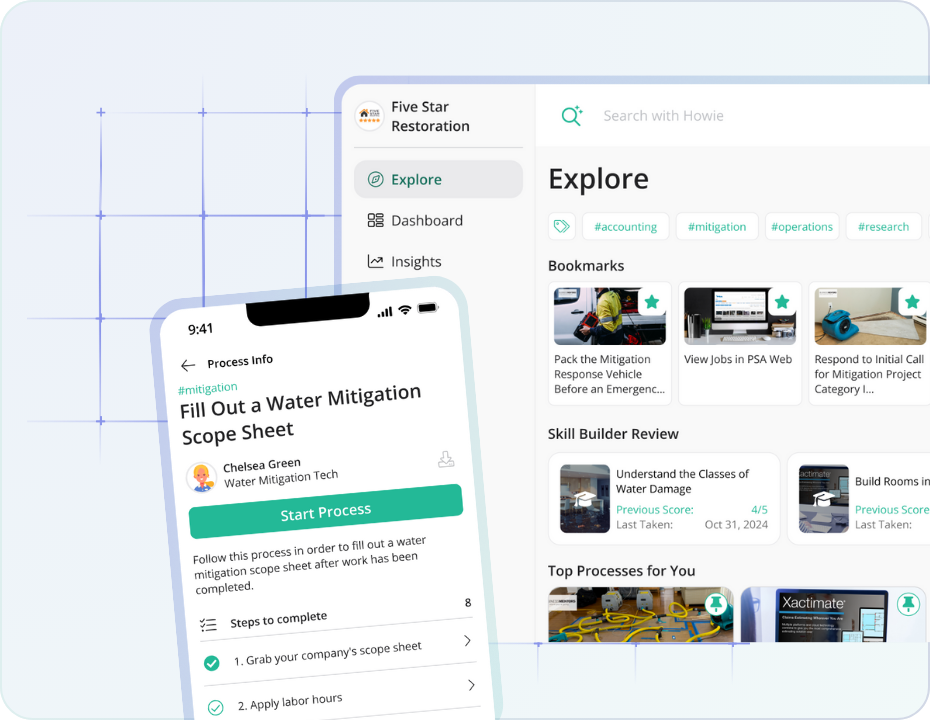Click the pin icon on Xactimate thumbnail

tap(907, 604)
